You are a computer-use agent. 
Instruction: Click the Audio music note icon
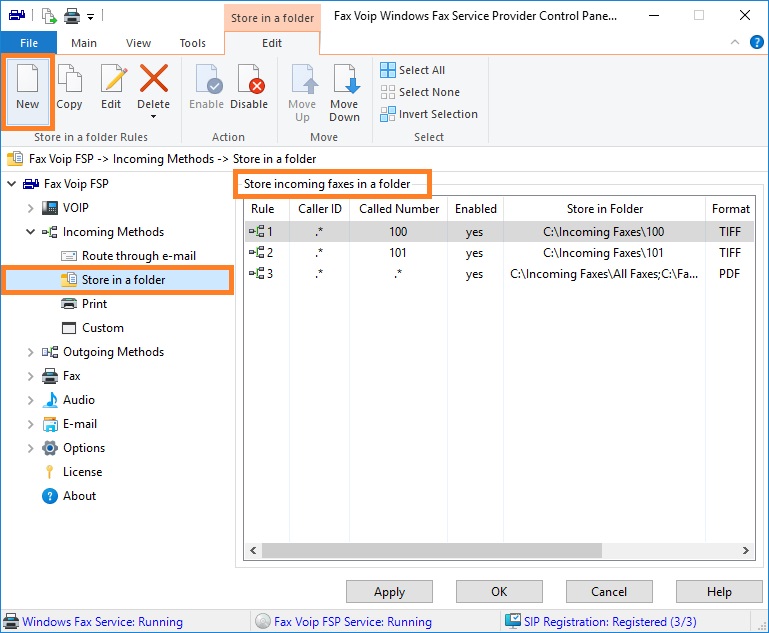(50, 400)
